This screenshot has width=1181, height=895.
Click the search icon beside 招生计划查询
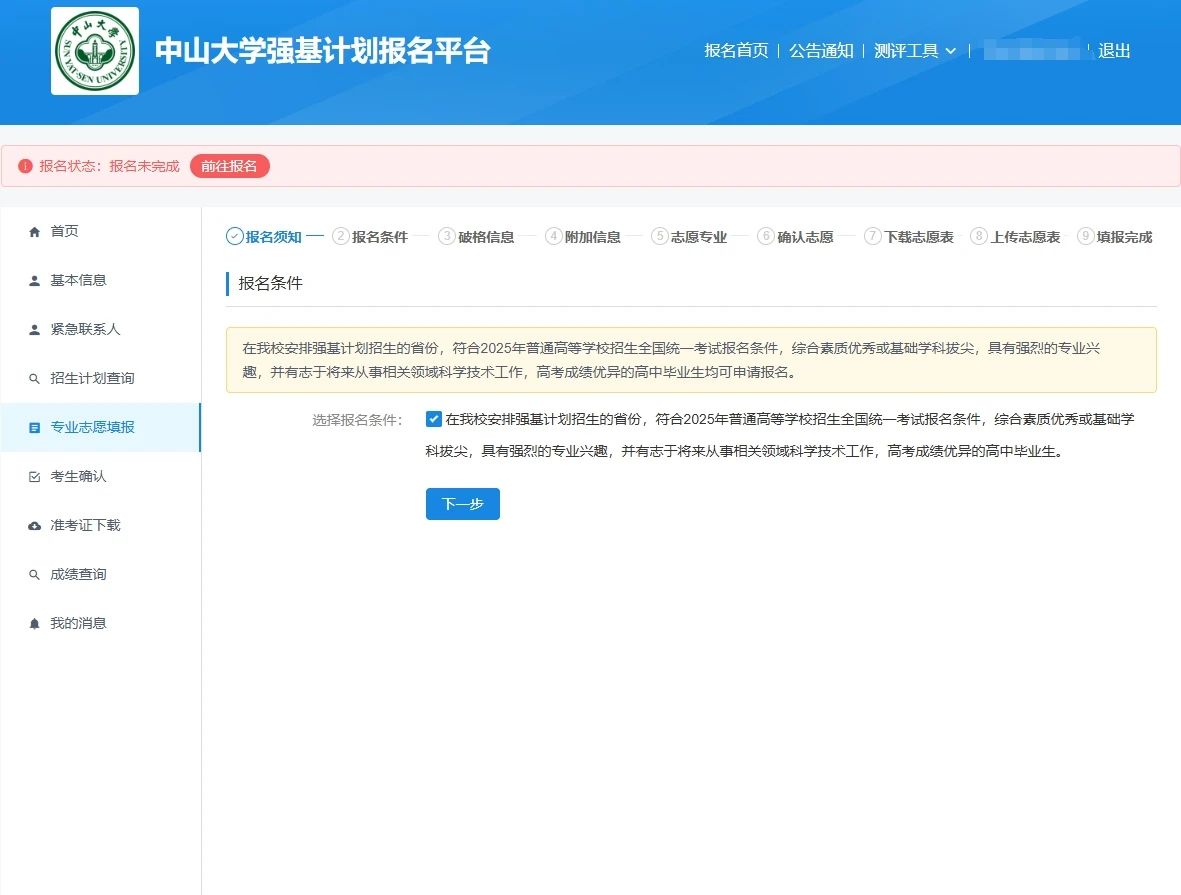coord(34,378)
